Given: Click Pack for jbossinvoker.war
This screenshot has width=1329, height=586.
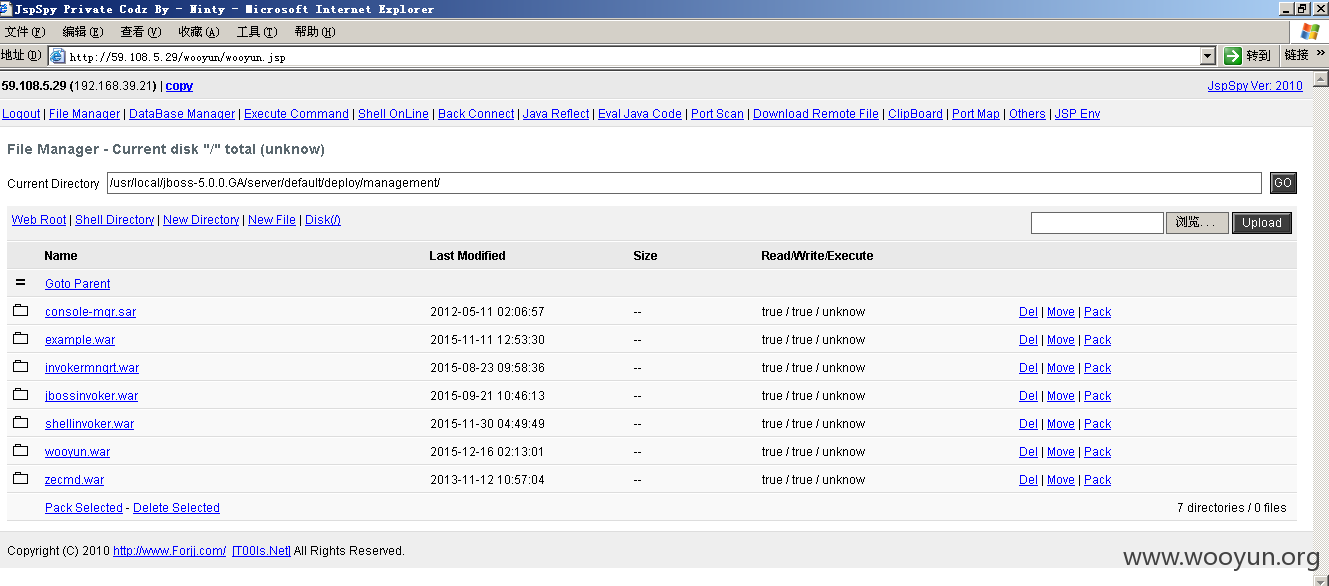Looking at the screenshot, I should click(x=1098, y=396).
